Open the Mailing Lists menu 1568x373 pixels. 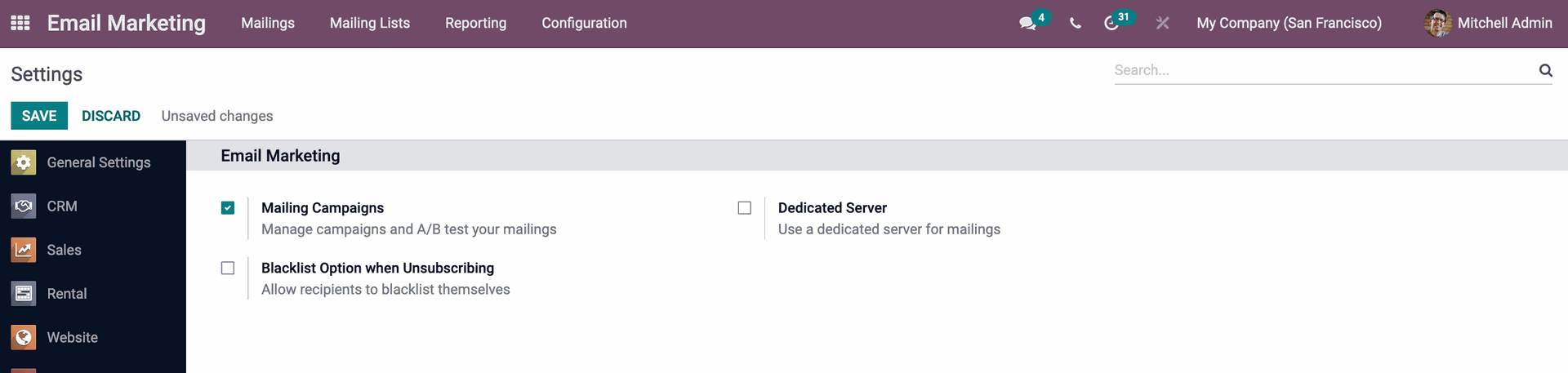pyautogui.click(x=370, y=23)
